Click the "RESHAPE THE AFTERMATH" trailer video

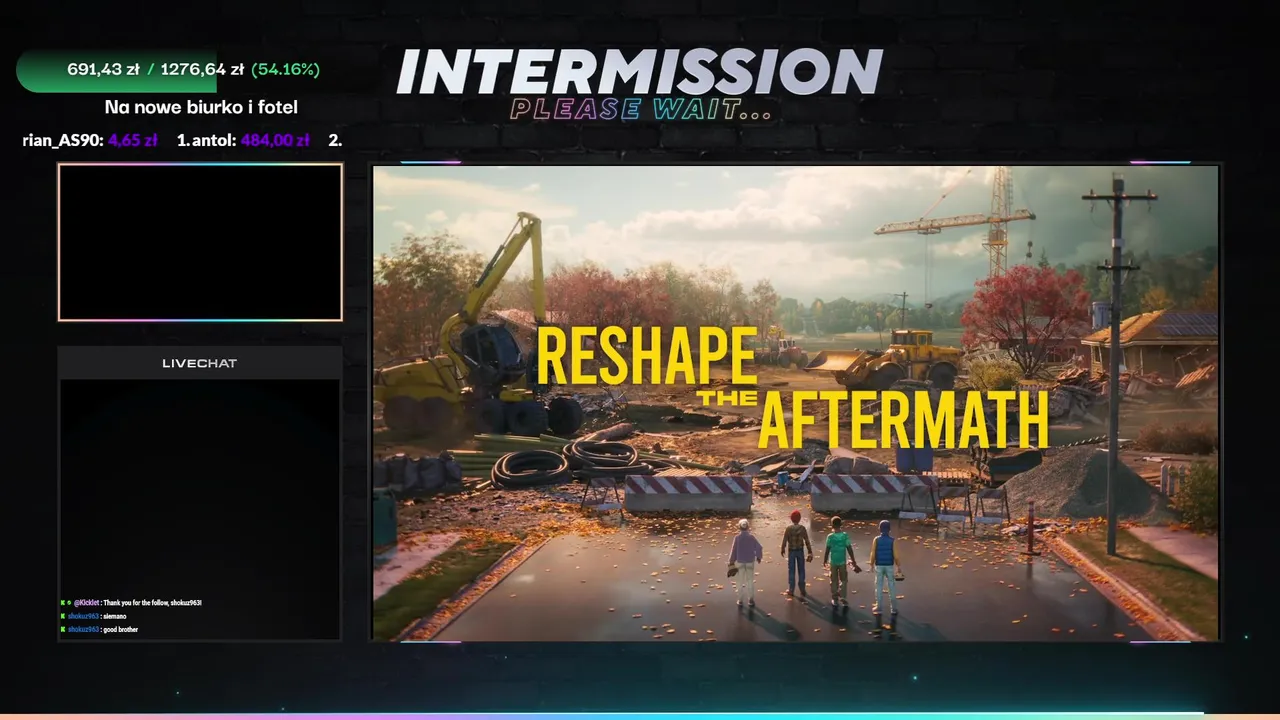[x=796, y=403]
